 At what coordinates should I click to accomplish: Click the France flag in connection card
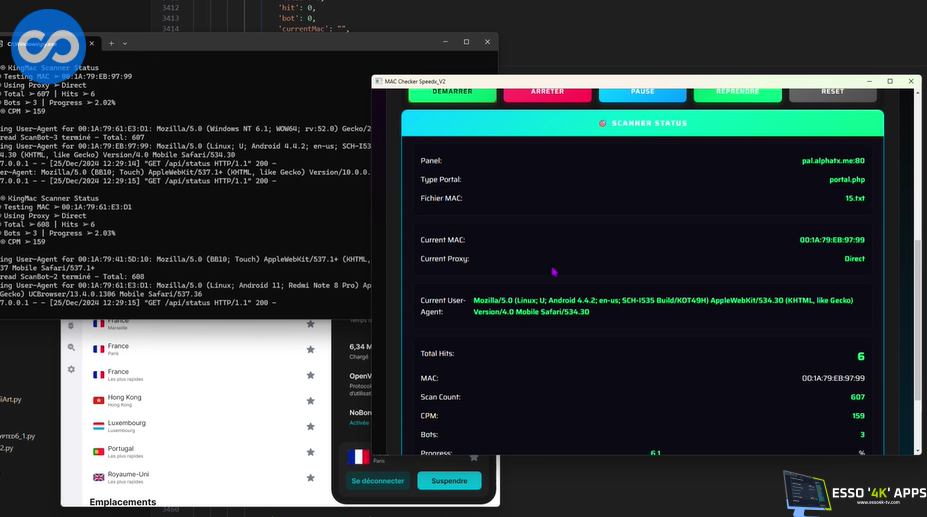(x=358, y=457)
